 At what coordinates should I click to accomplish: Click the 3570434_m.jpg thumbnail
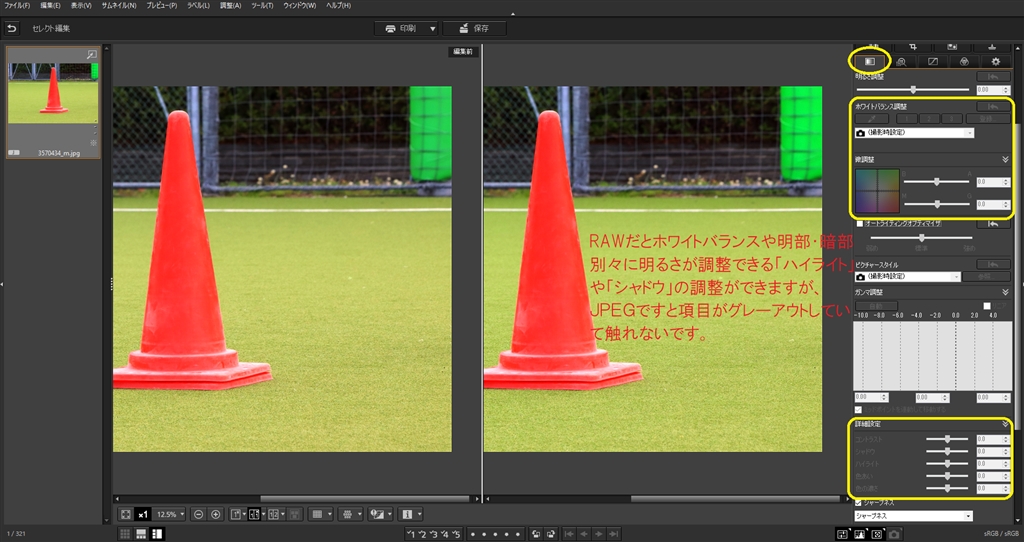coord(53,94)
